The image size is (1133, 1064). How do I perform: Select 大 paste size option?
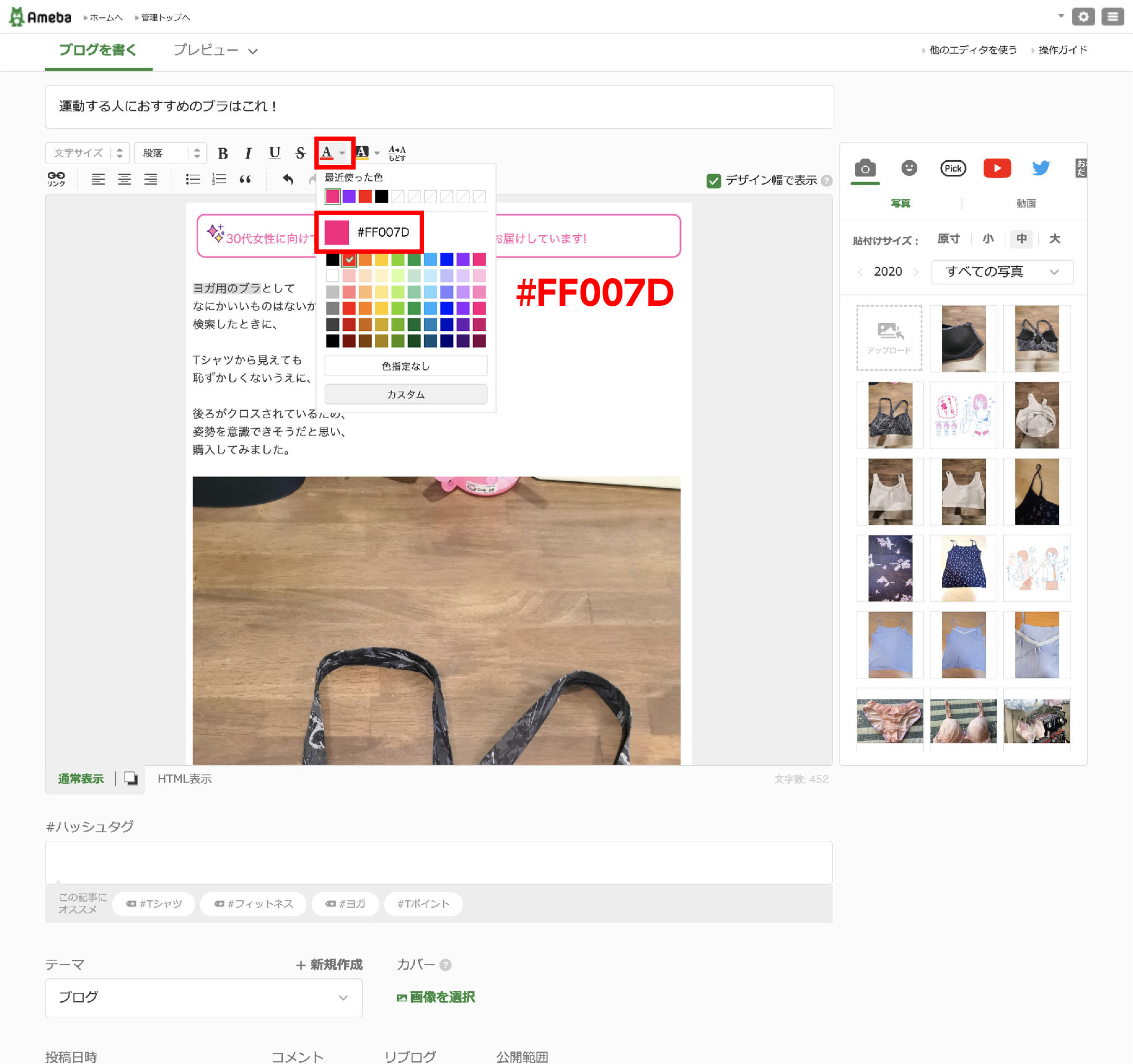click(x=1054, y=239)
